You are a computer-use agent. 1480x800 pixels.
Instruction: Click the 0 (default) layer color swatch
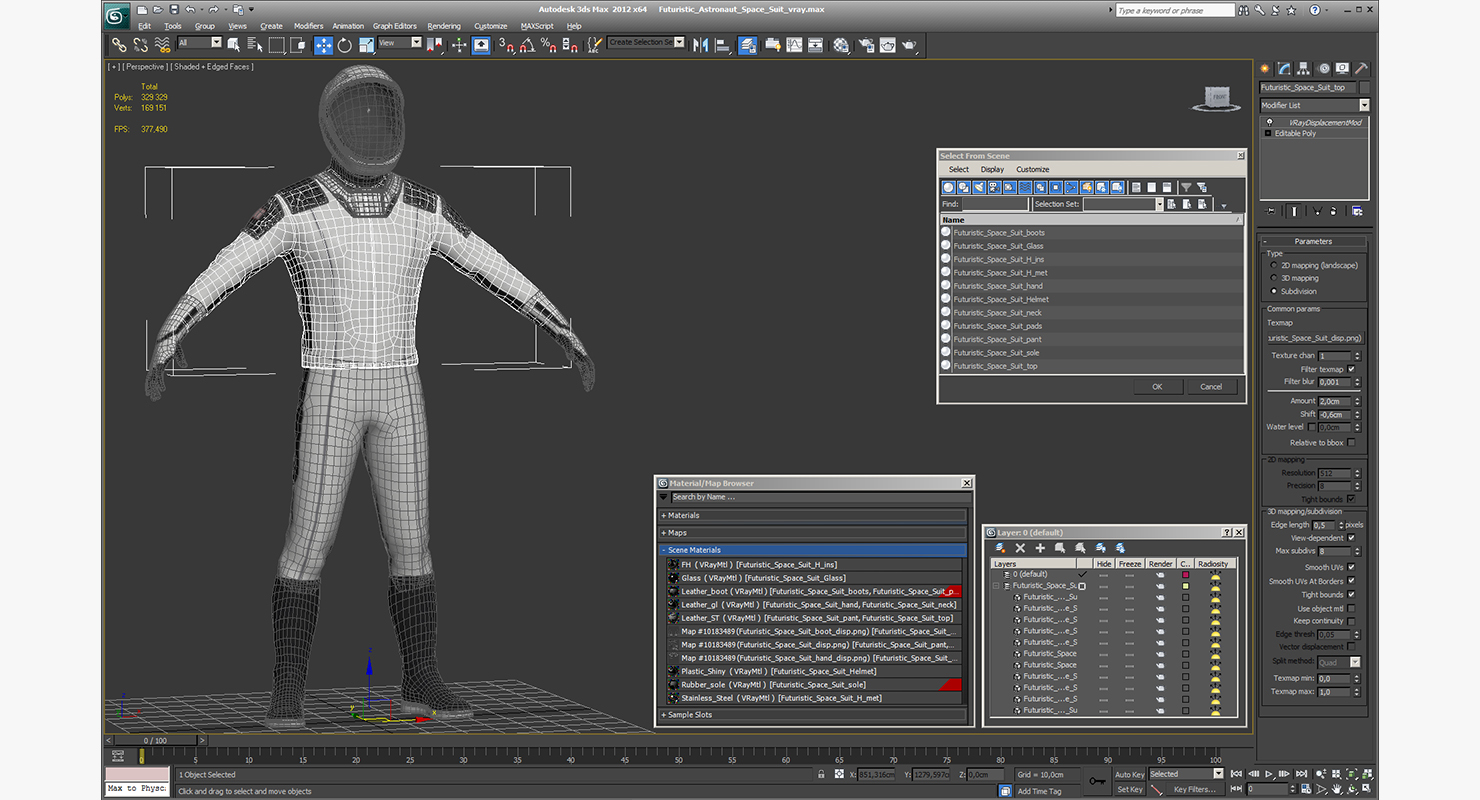(1186, 575)
